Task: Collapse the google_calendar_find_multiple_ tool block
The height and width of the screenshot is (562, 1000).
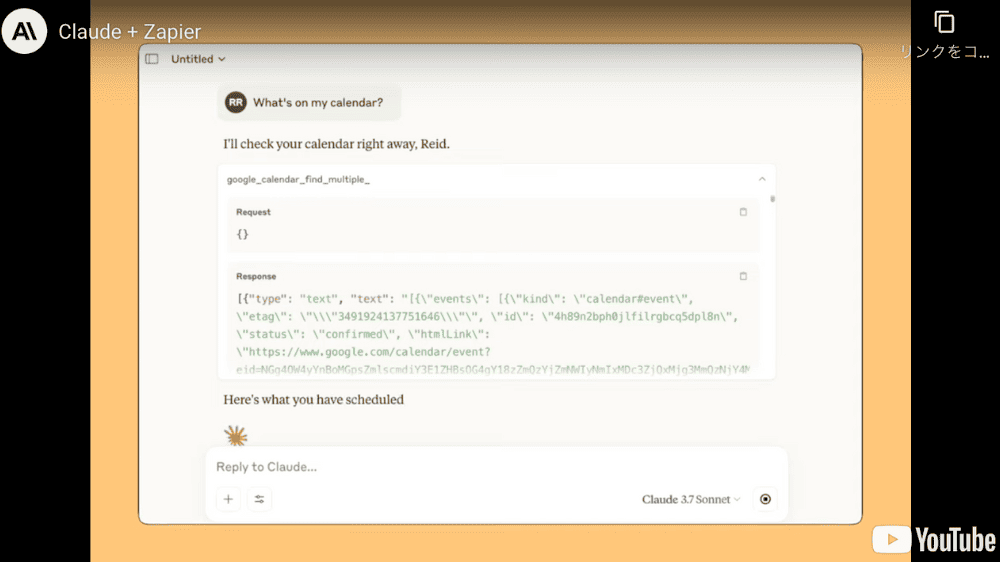Action: point(761,179)
